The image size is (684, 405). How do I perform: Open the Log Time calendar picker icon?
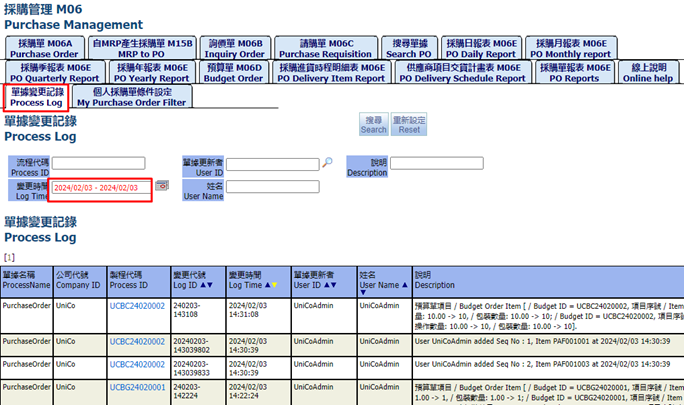point(162,185)
